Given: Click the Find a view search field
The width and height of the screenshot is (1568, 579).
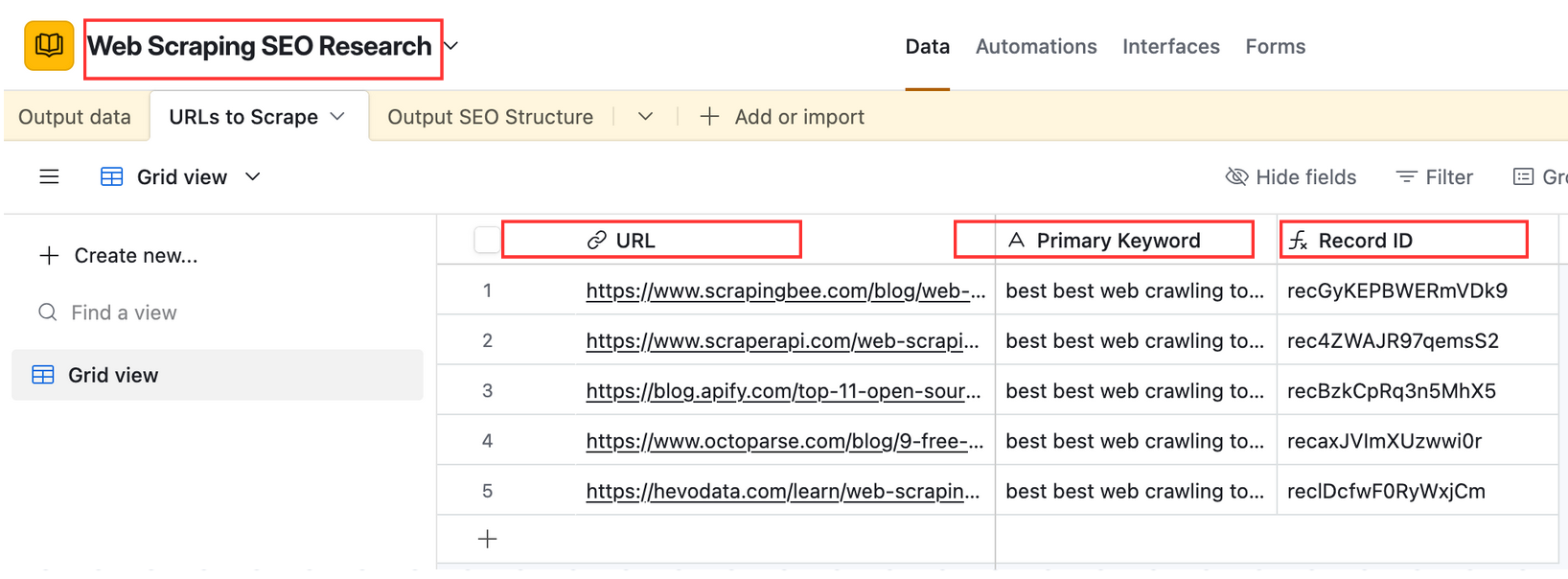Looking at the screenshot, I should pyautogui.click(x=124, y=313).
